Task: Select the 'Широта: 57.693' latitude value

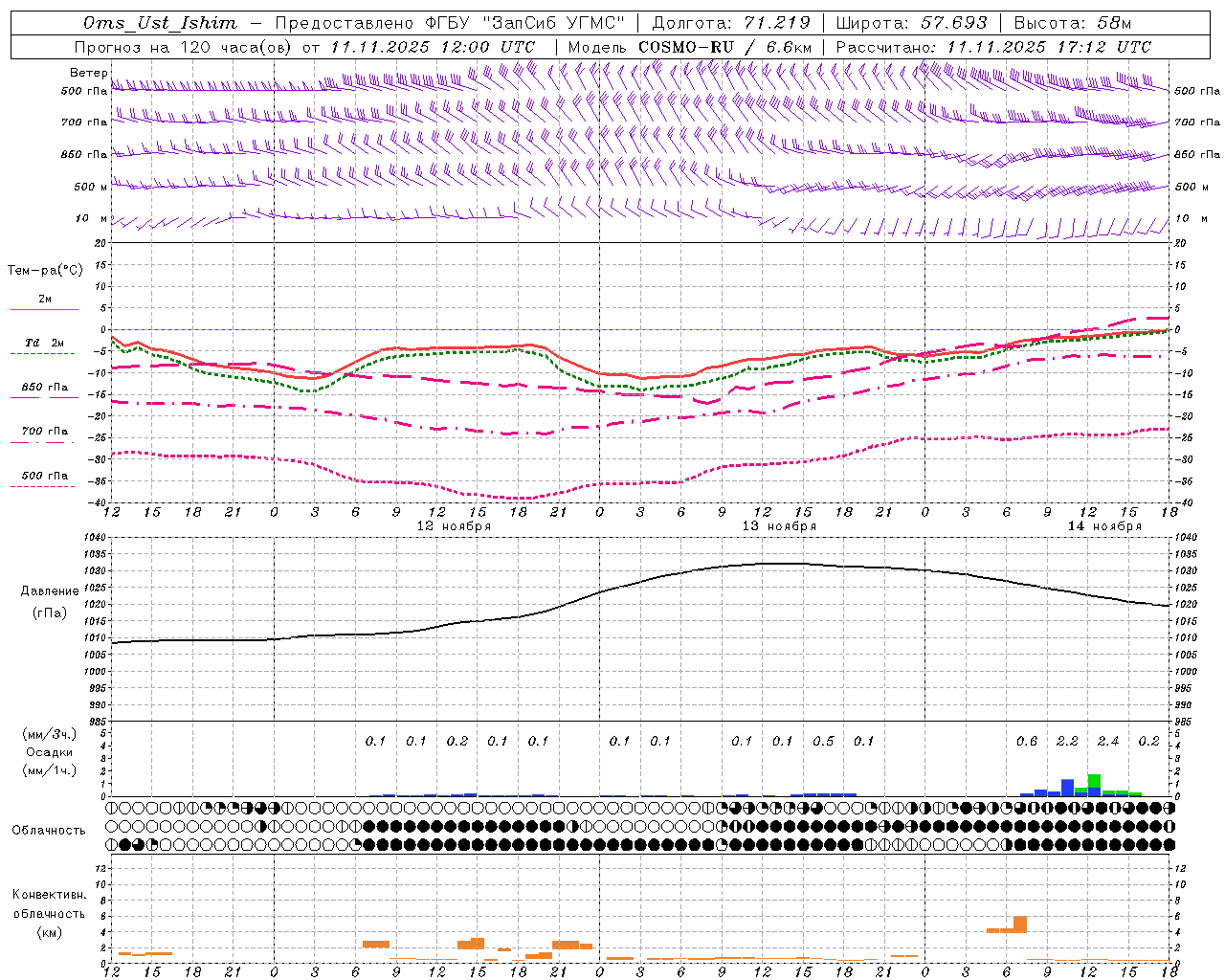Action: pyautogui.click(x=911, y=23)
